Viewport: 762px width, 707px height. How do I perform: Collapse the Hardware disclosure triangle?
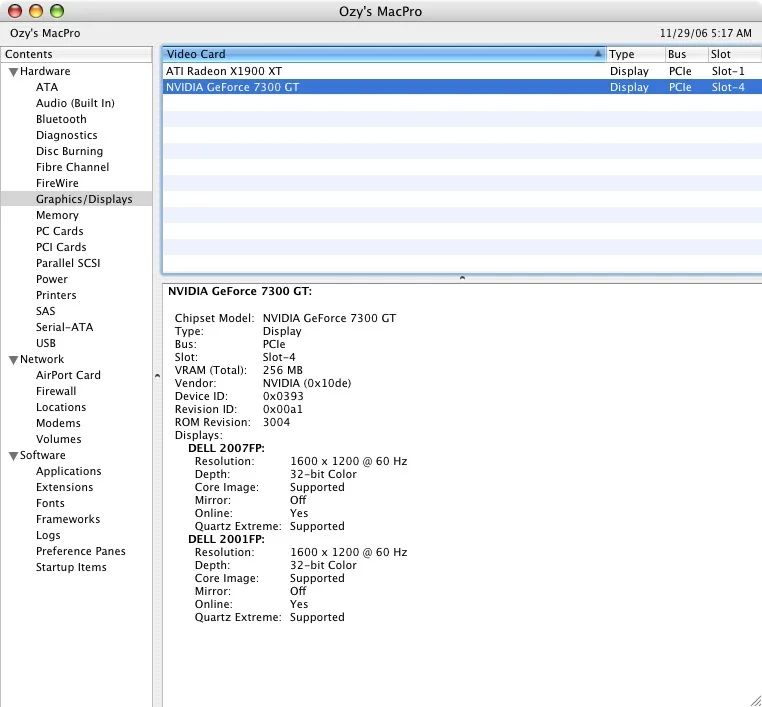13,72
